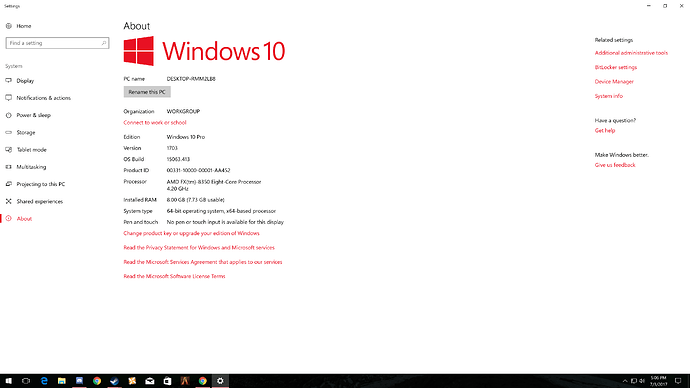This screenshot has height=388, width=690.
Task: Expand the system tray hidden icons arrow
Action: click(624, 381)
